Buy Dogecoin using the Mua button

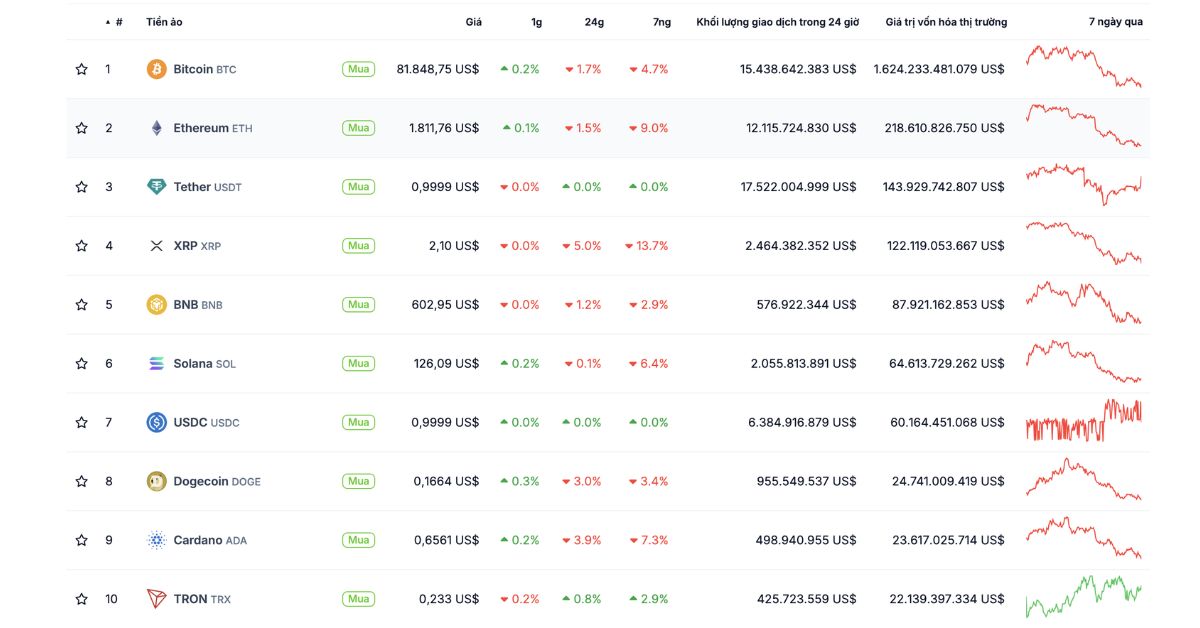pos(358,481)
